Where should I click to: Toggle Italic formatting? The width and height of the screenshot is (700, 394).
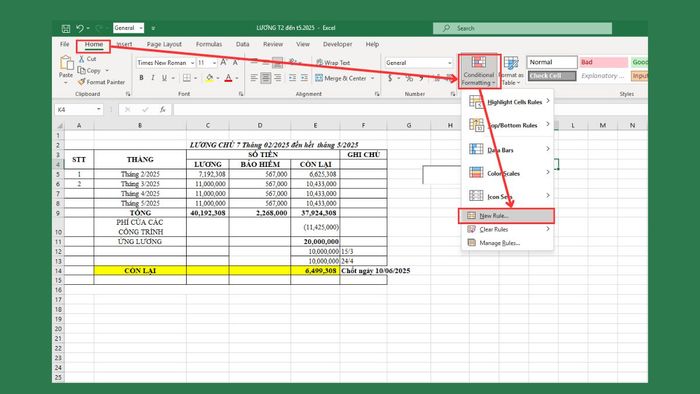pyautogui.click(x=153, y=78)
